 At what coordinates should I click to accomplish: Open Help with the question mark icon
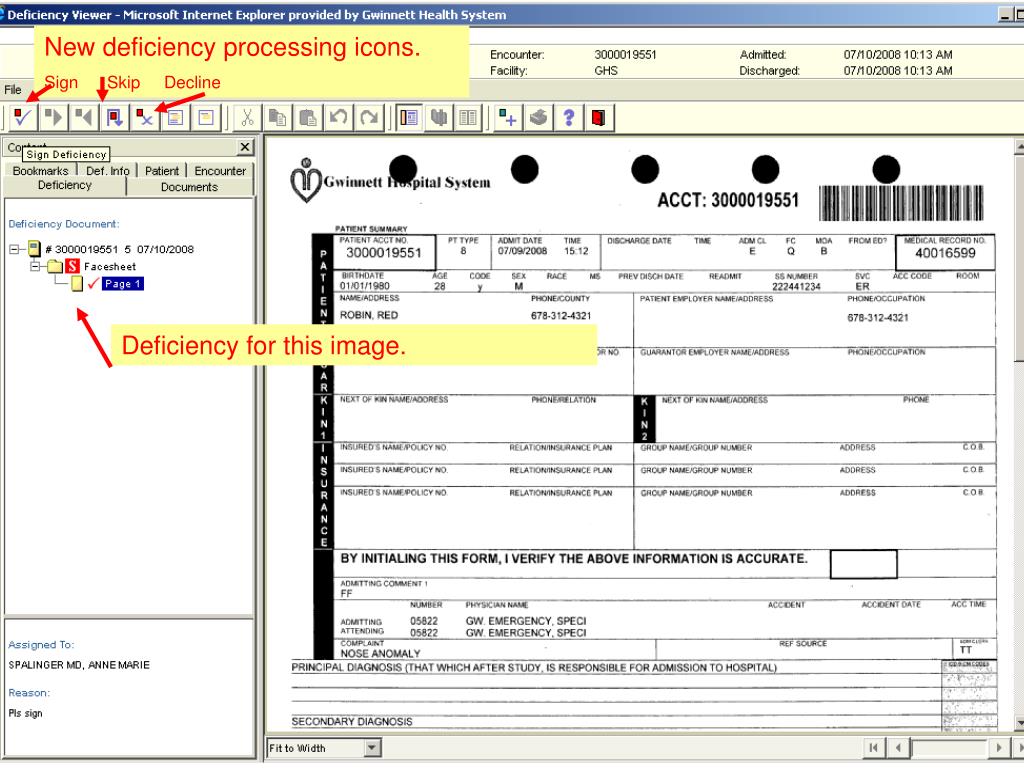click(569, 118)
